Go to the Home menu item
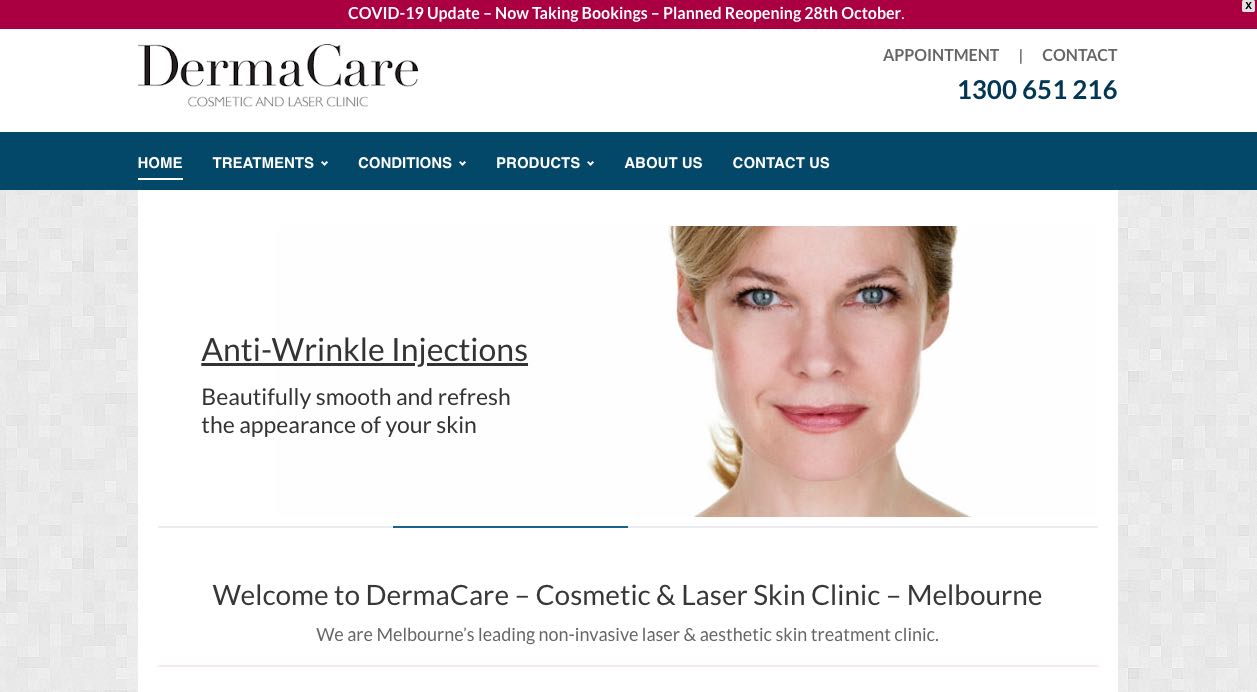 pos(160,162)
